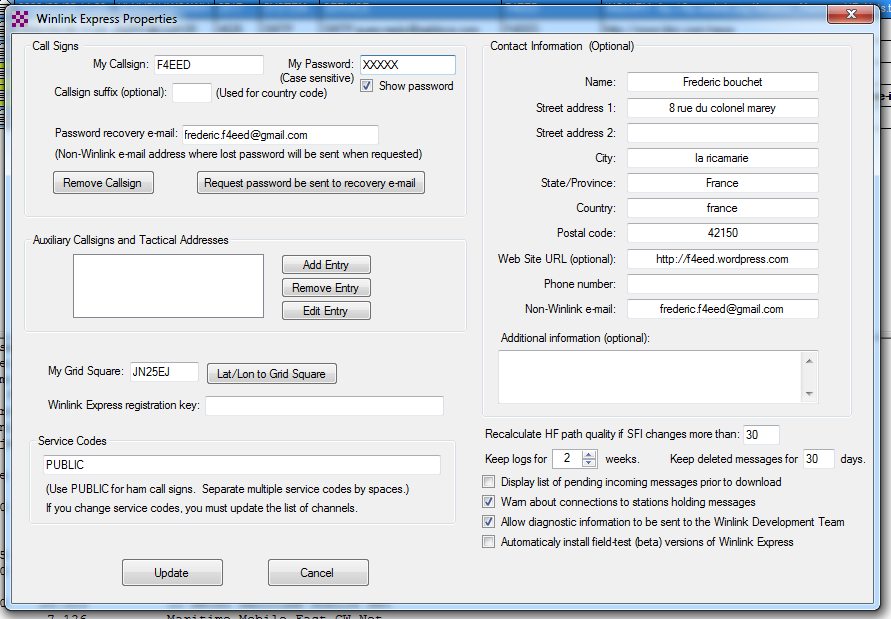Screen dimensions: 891x619
Task: Click Add Entry for auxiliary callsigns
Action: (x=326, y=265)
